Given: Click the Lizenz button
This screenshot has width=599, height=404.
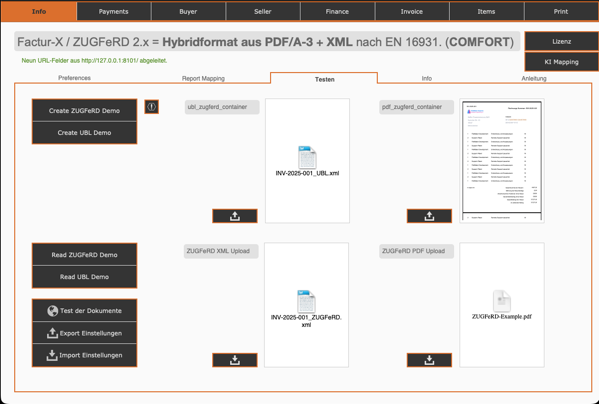Looking at the screenshot, I should click(x=561, y=41).
